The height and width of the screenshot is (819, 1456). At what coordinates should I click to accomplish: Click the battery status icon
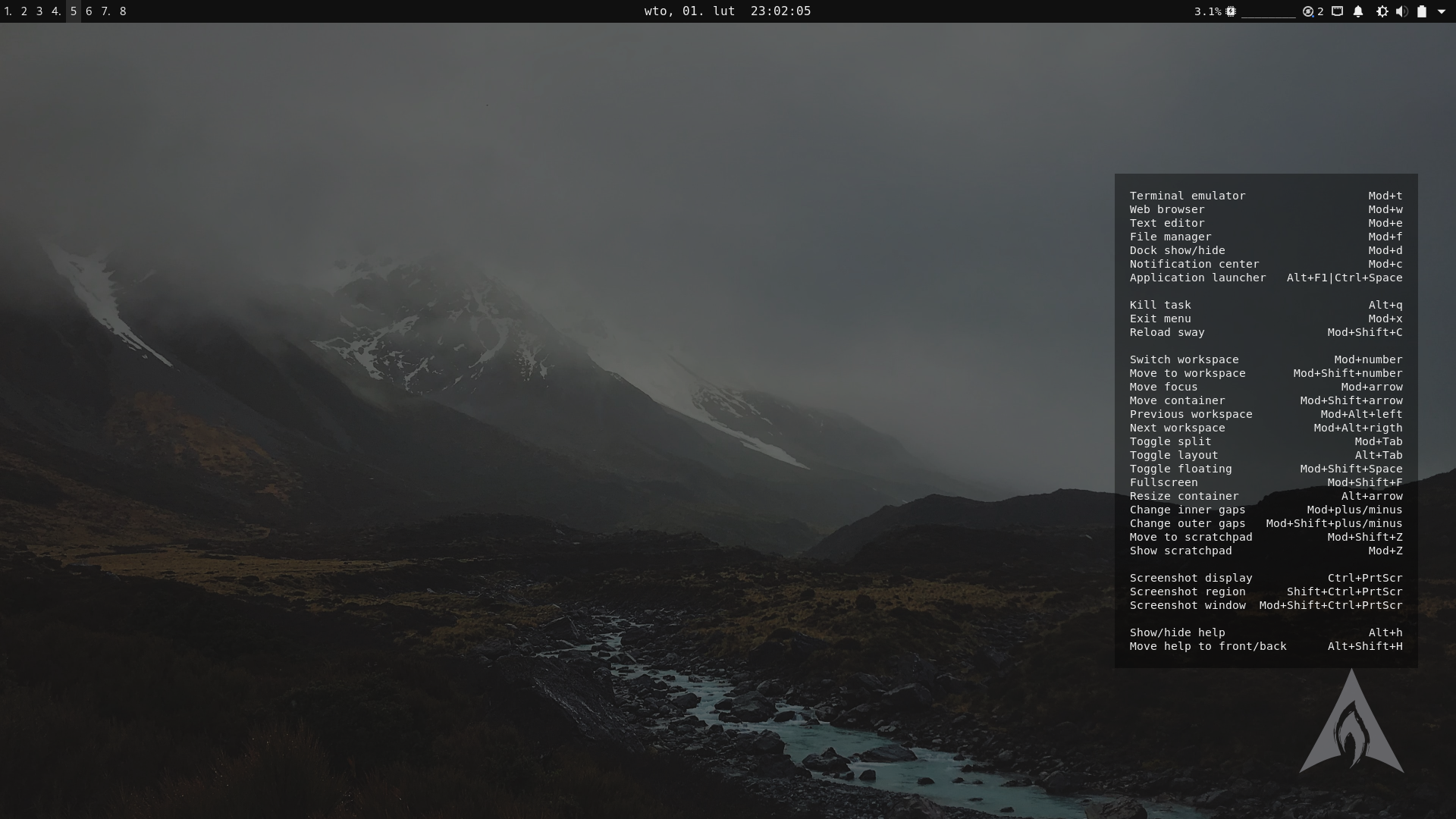pos(1422,11)
